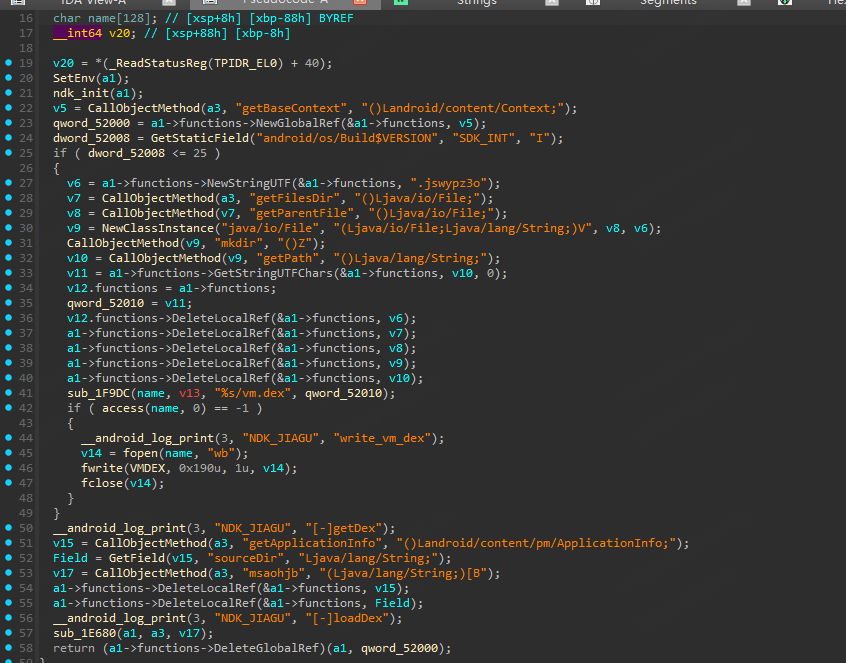Toggle breakpoint dot on line 31
This screenshot has width=846, height=663.
point(8,242)
